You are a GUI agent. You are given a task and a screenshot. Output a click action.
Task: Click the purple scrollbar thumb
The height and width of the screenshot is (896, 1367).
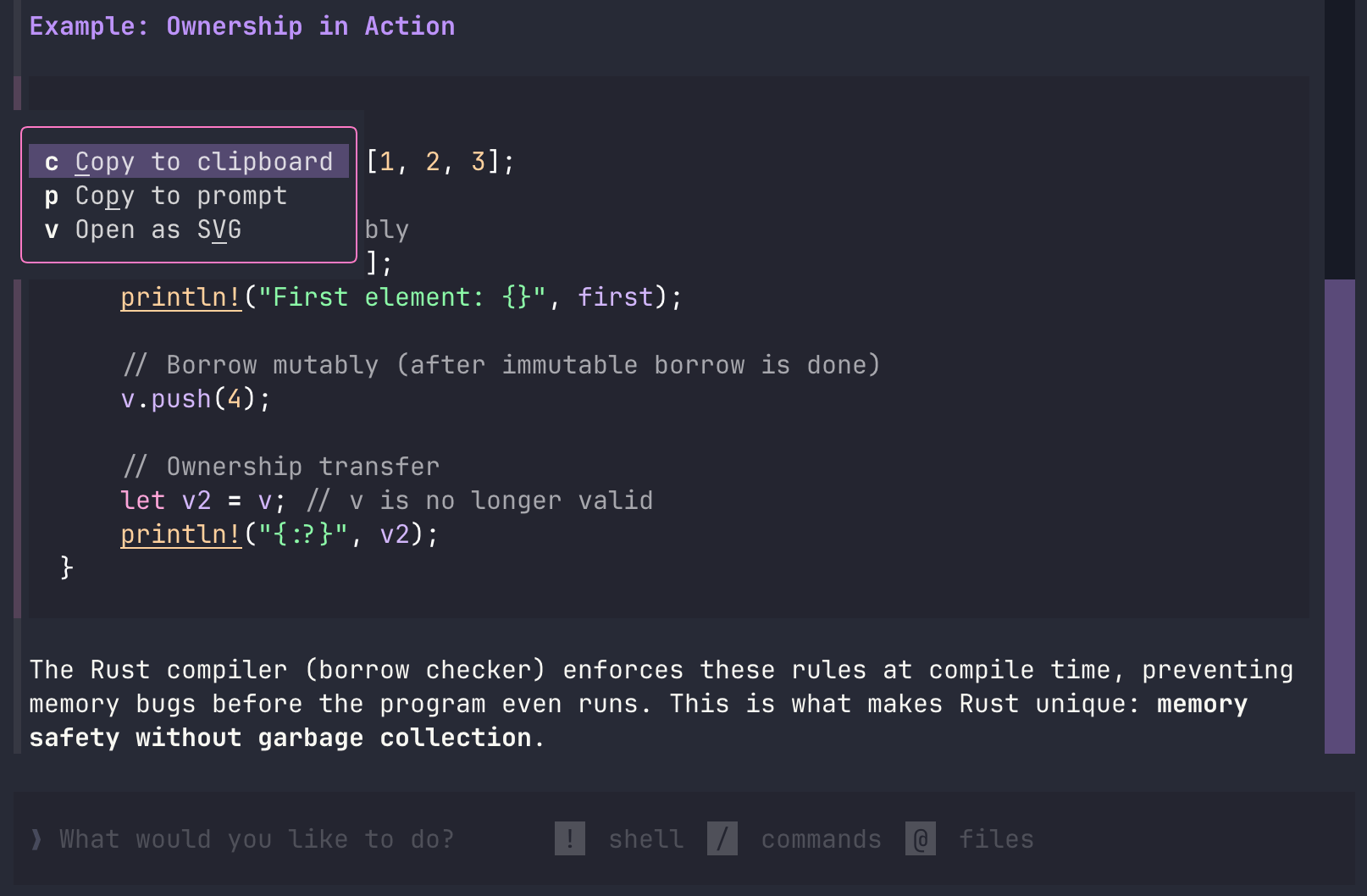1339,515
